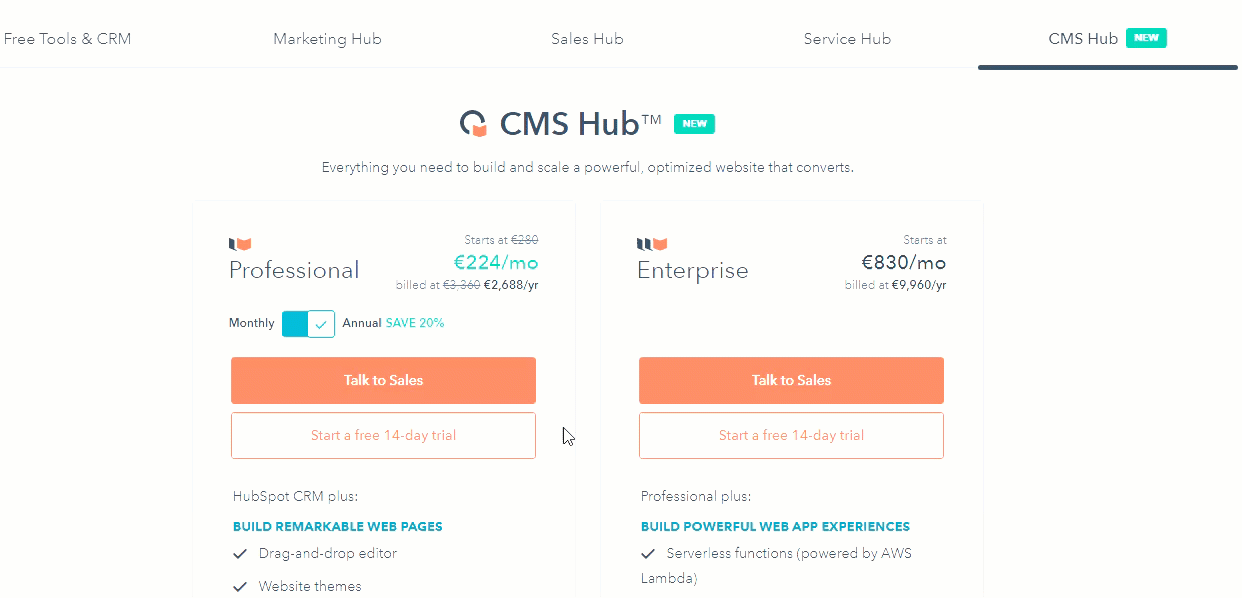Viewport: 1242px width, 598px height.
Task: Click the BUILD POWERFUL WEB APP EXPERIENCES link
Action: 775,526
